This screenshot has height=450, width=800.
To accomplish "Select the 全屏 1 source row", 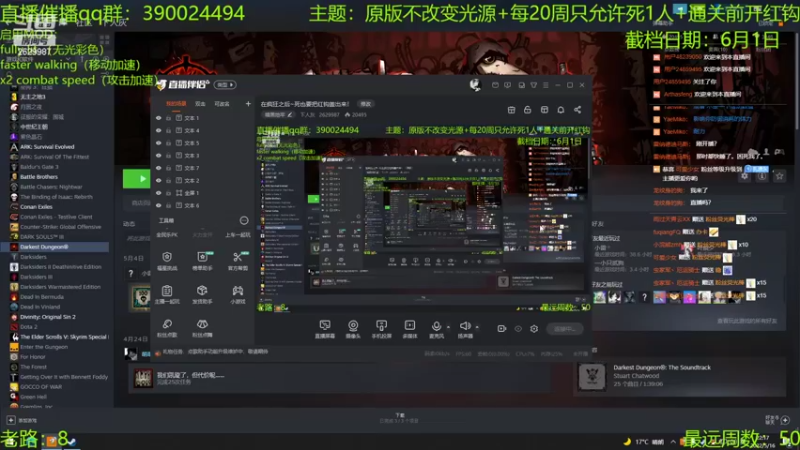I will click(x=203, y=193).
